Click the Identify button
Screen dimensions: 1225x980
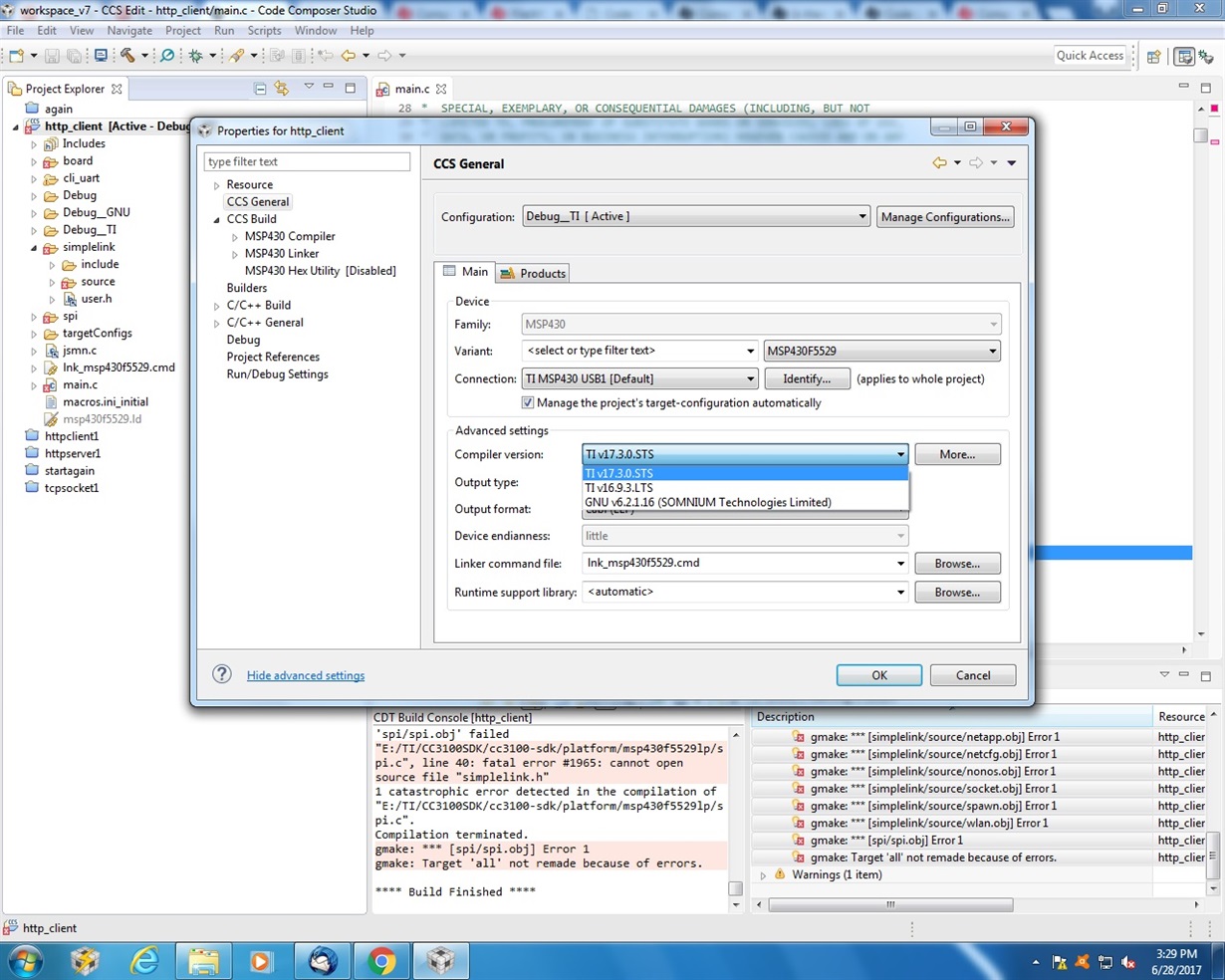click(x=807, y=378)
